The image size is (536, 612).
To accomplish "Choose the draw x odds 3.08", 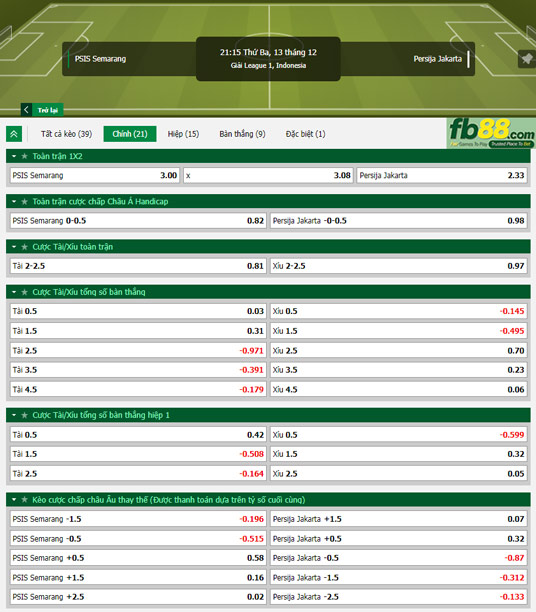I will click(x=268, y=175).
